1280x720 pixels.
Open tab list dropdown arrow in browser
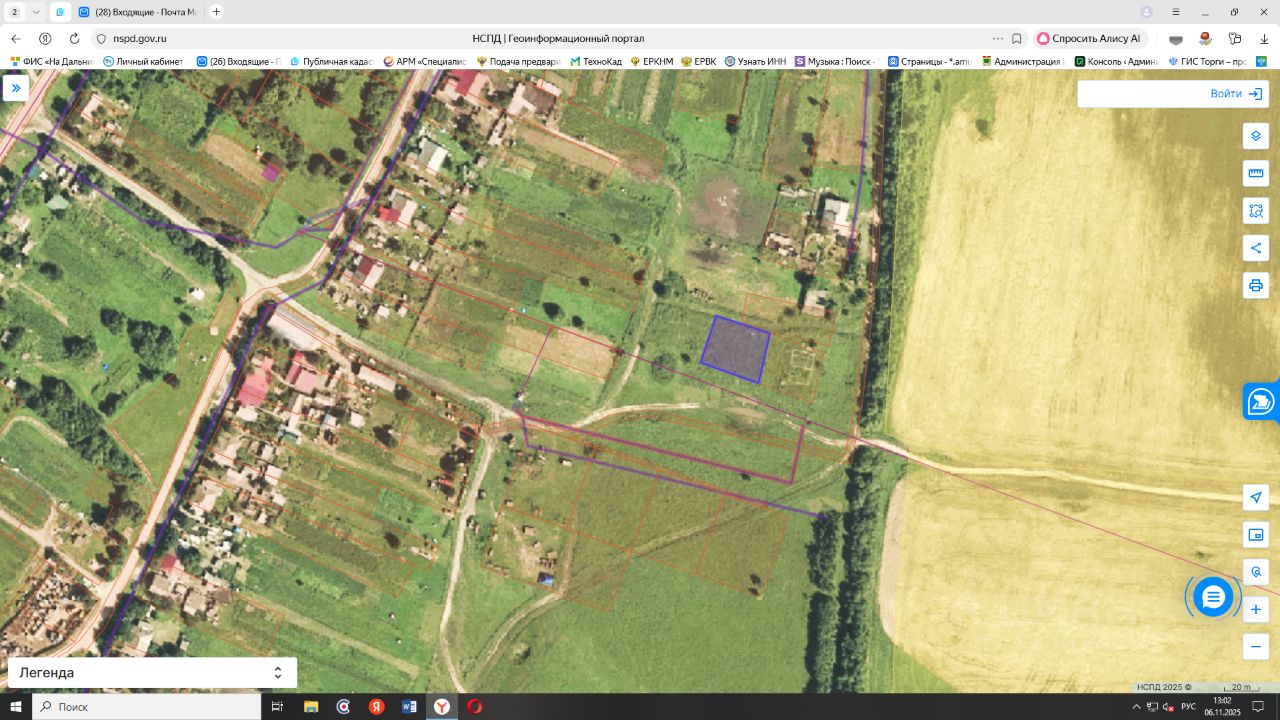click(37, 12)
